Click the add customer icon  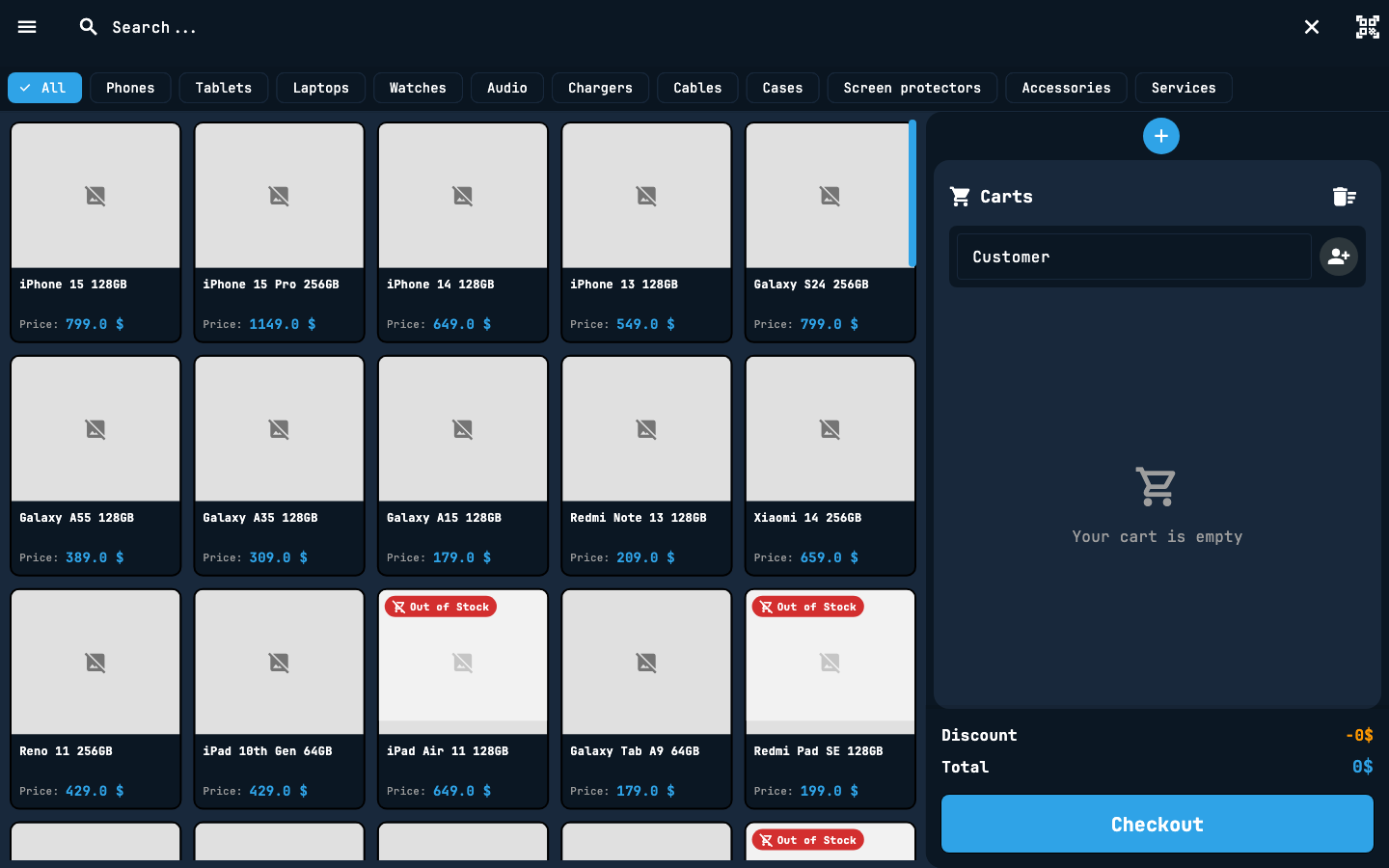[1339, 257]
